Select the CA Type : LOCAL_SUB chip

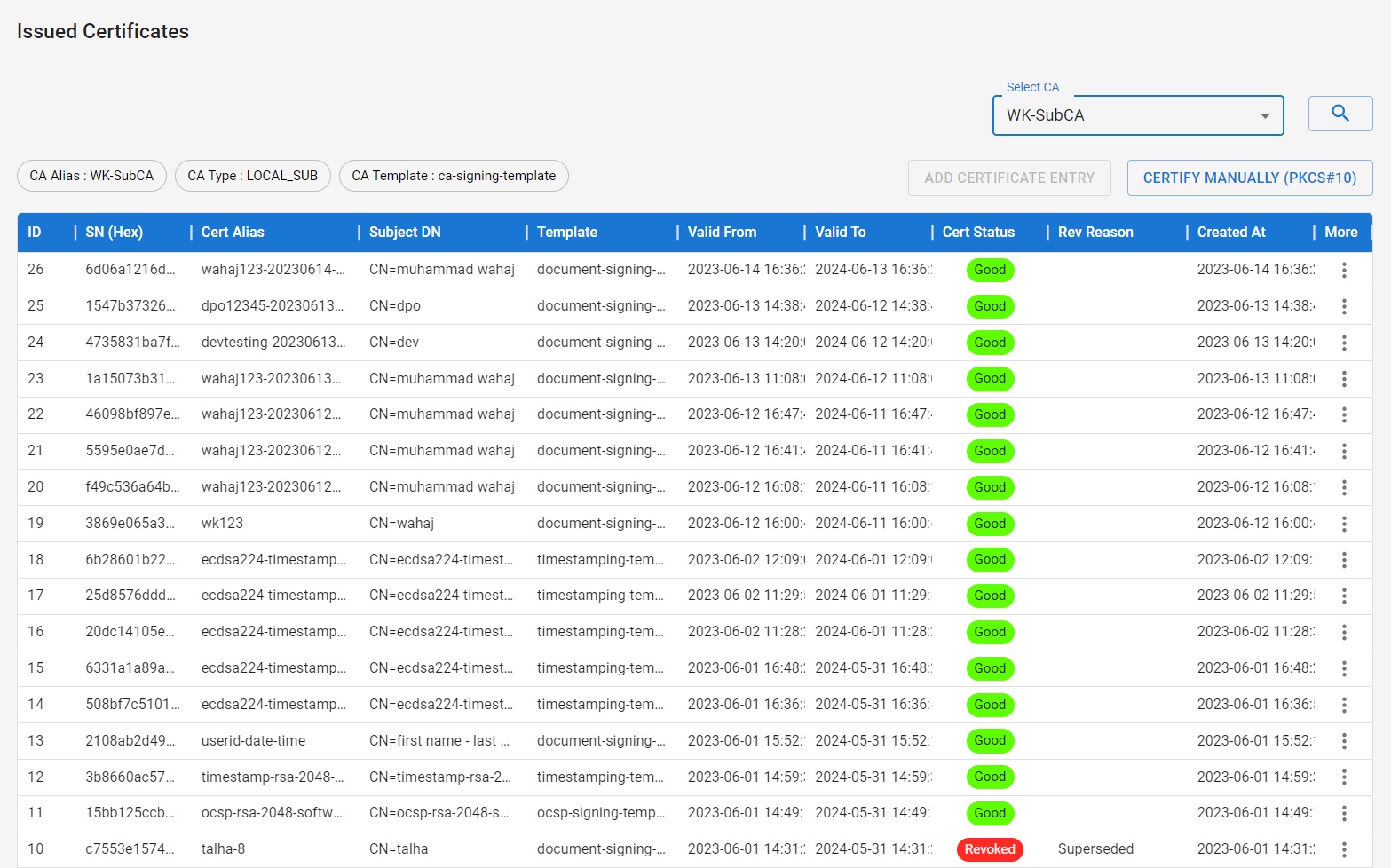pyautogui.click(x=252, y=176)
